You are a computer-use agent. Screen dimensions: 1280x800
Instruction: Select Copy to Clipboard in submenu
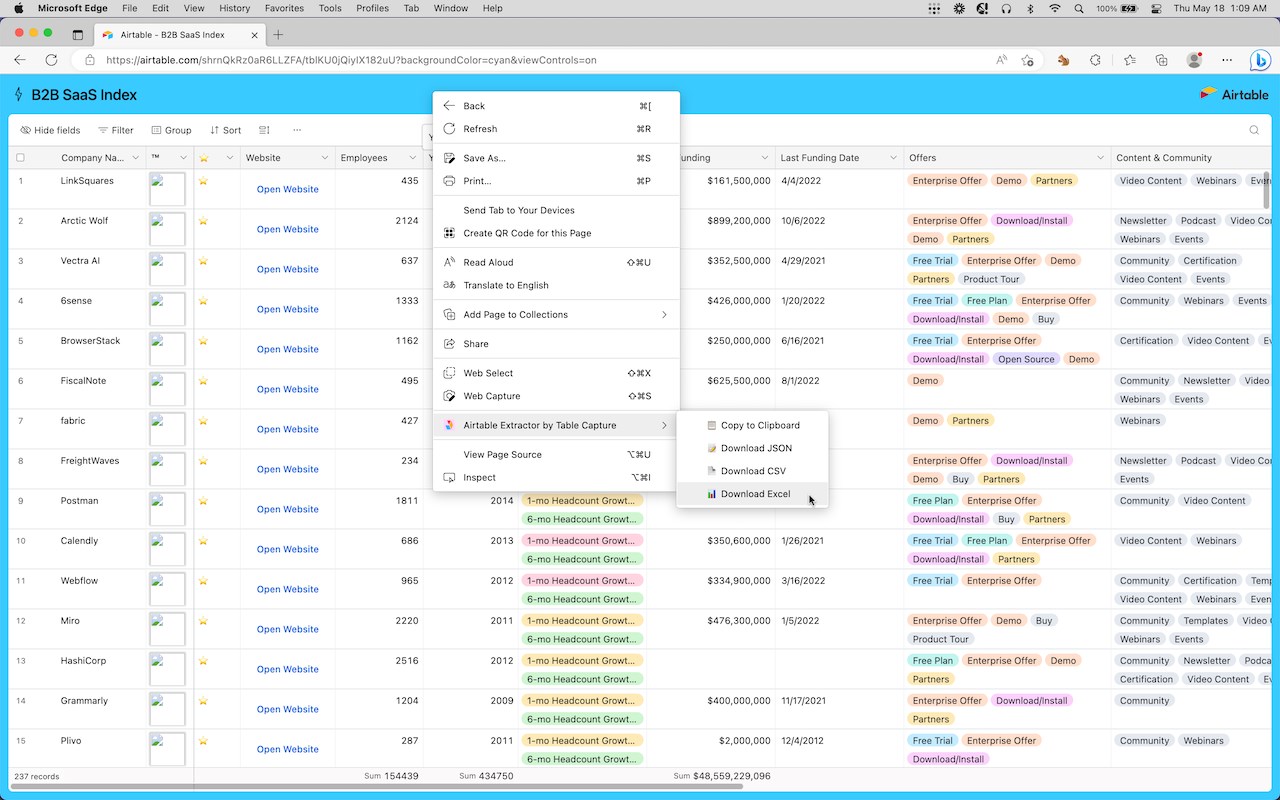pyautogui.click(x=753, y=425)
